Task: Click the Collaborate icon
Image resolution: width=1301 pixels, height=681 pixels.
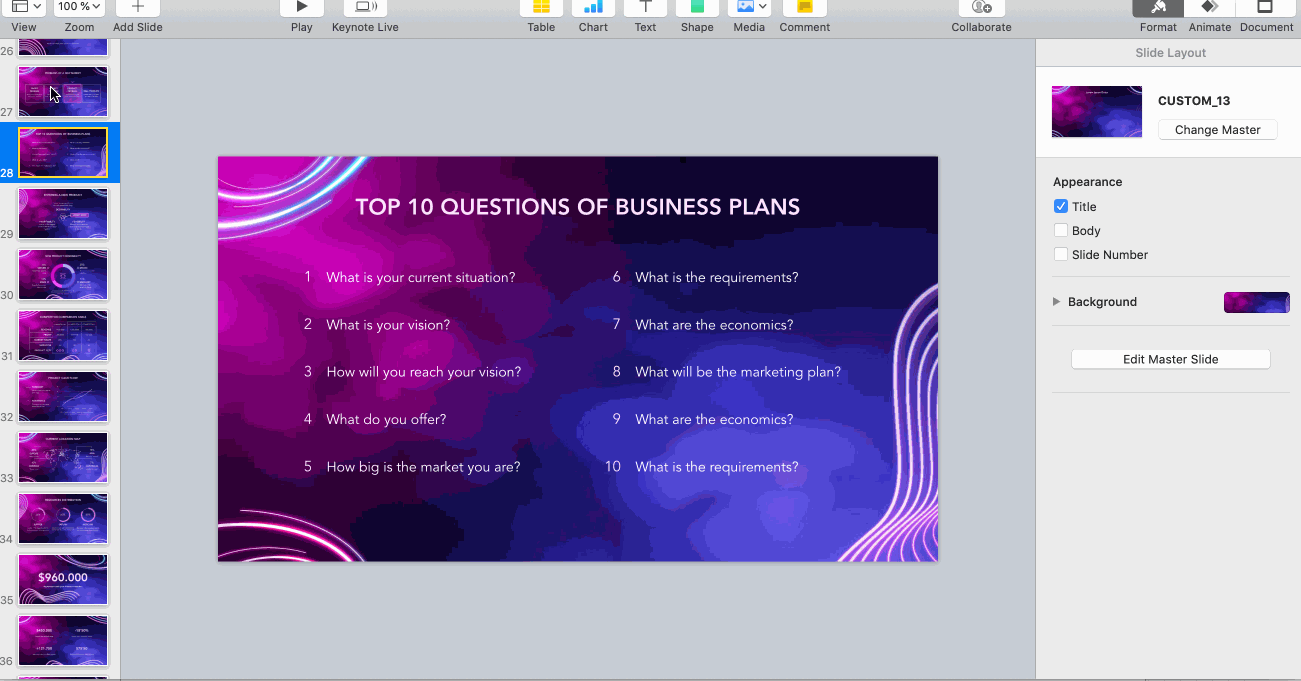Action: 981,8
